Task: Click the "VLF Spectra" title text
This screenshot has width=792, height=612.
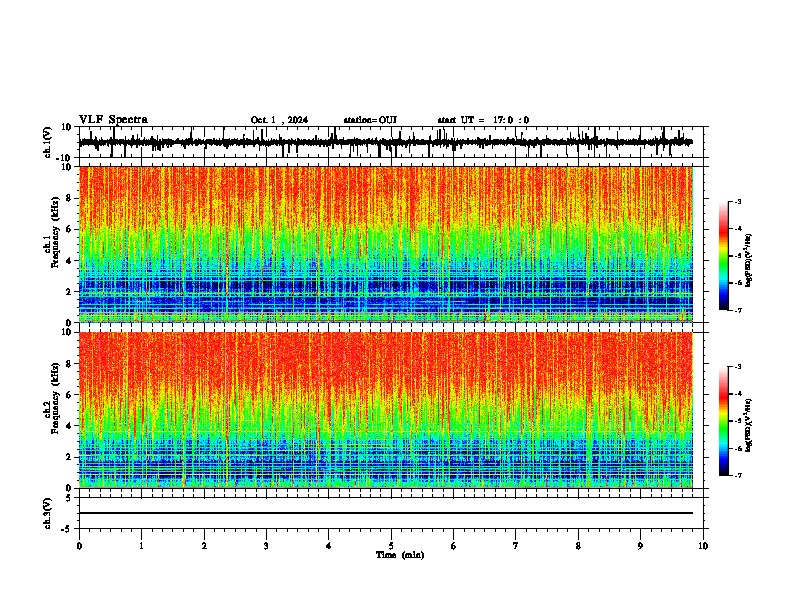Action: [x=113, y=120]
